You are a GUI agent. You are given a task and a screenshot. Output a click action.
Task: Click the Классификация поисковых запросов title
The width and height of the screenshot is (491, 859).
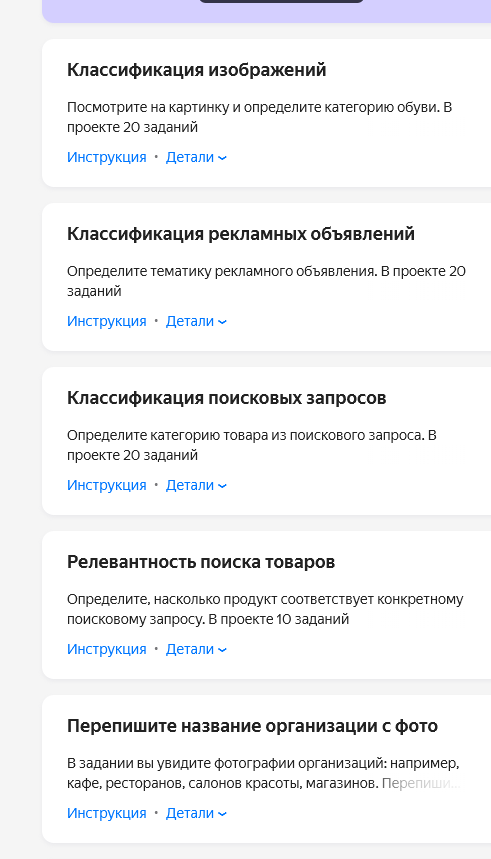pyautogui.click(x=227, y=398)
